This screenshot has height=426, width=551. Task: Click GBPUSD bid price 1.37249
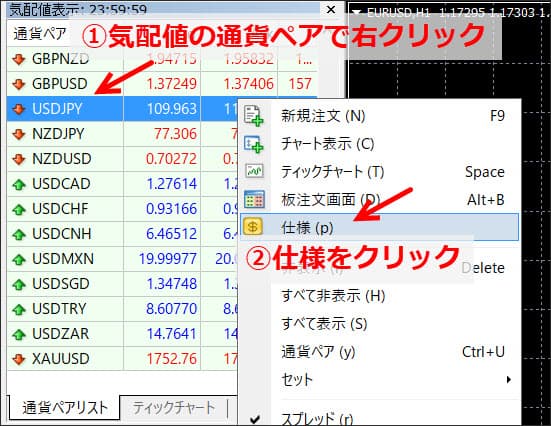[171, 84]
